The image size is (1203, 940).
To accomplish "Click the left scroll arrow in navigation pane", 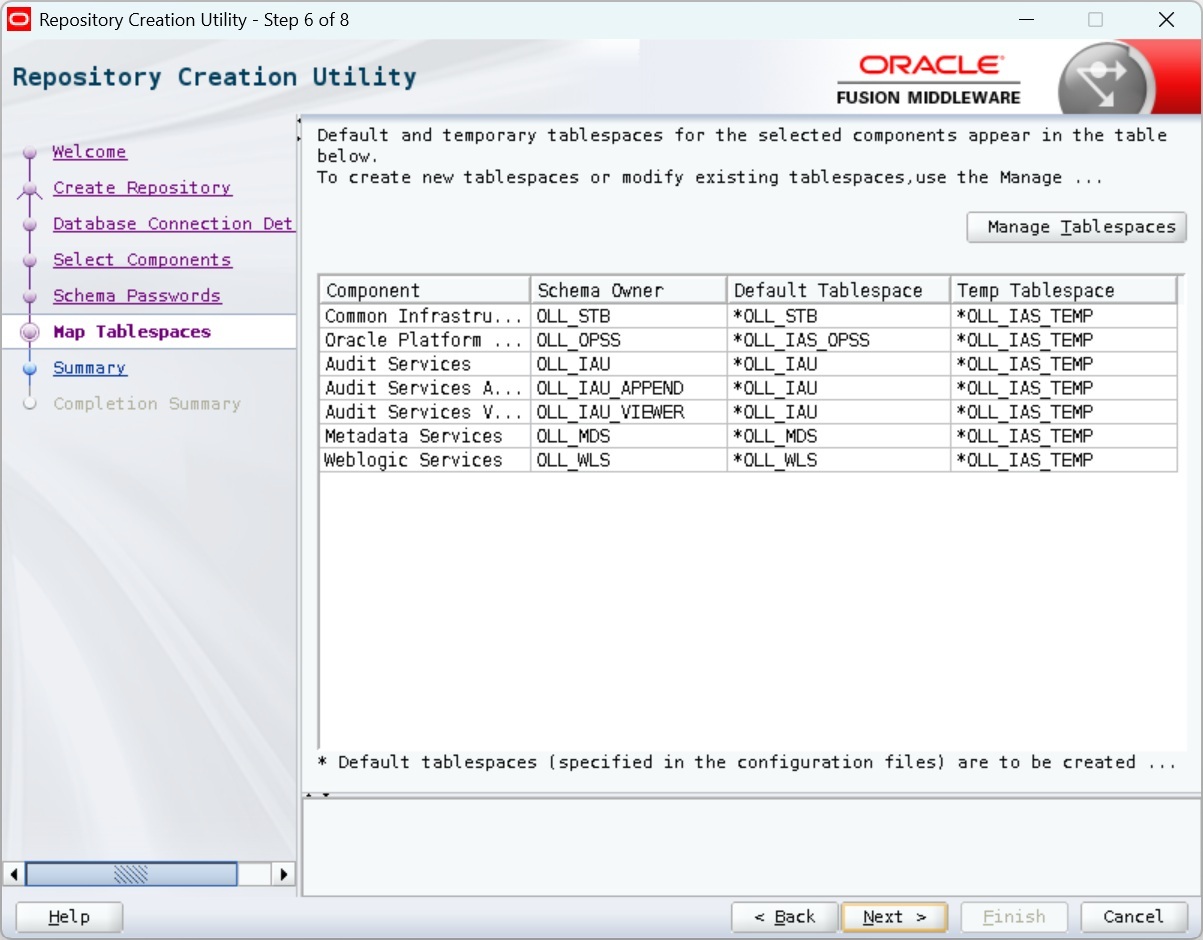I will [x=13, y=874].
